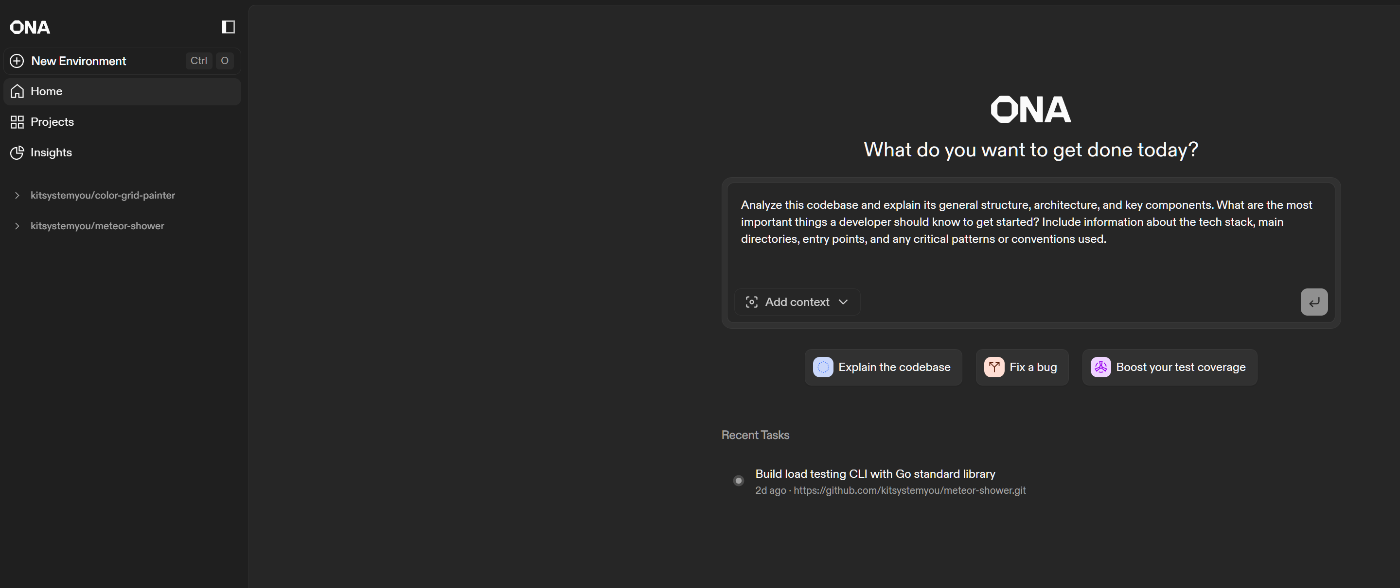1400x588 pixels.
Task: Open the Add context dropdown
Action: 797,302
